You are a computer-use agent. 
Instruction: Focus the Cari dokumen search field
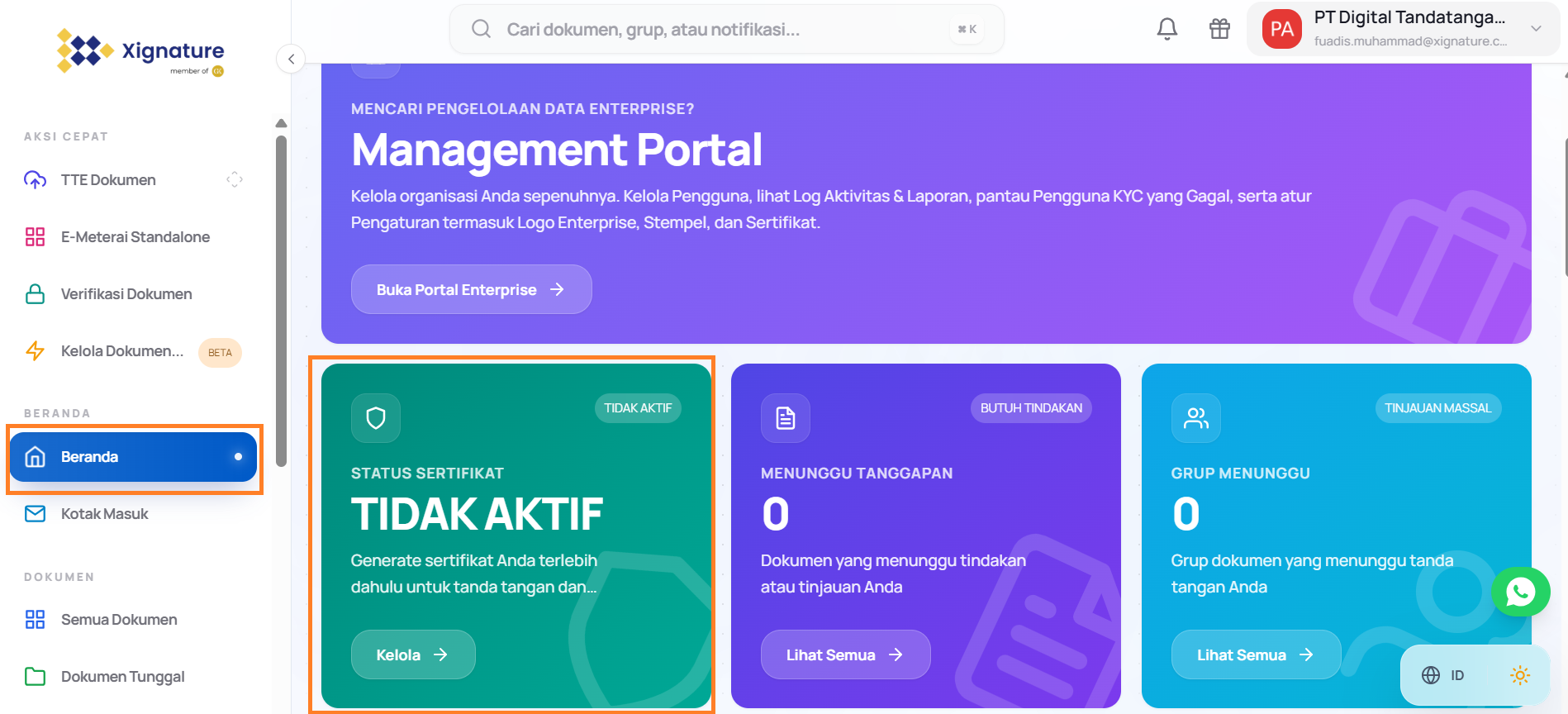coord(726,29)
